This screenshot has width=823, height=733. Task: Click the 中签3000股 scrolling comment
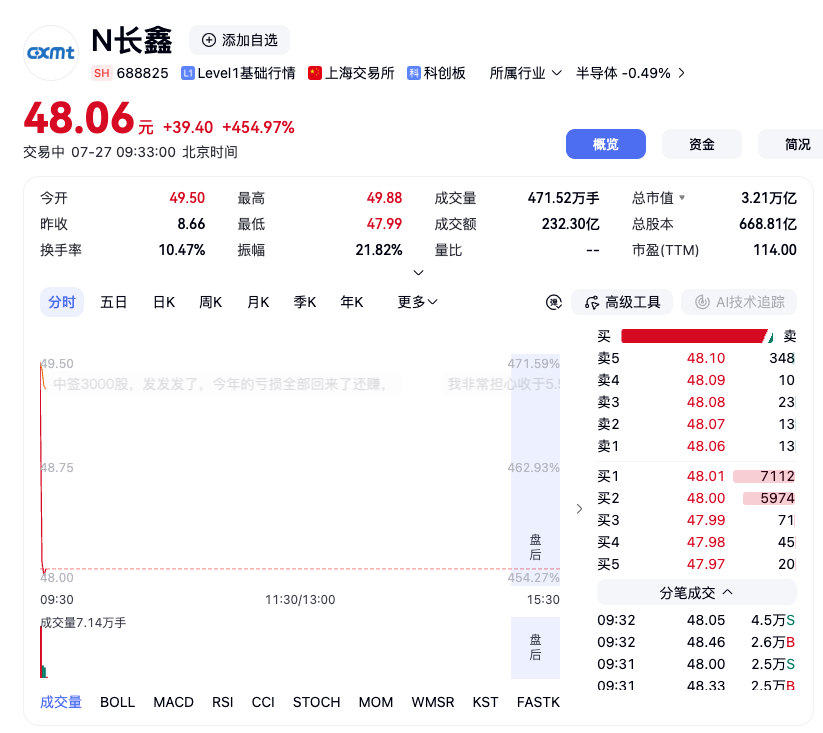coord(220,384)
